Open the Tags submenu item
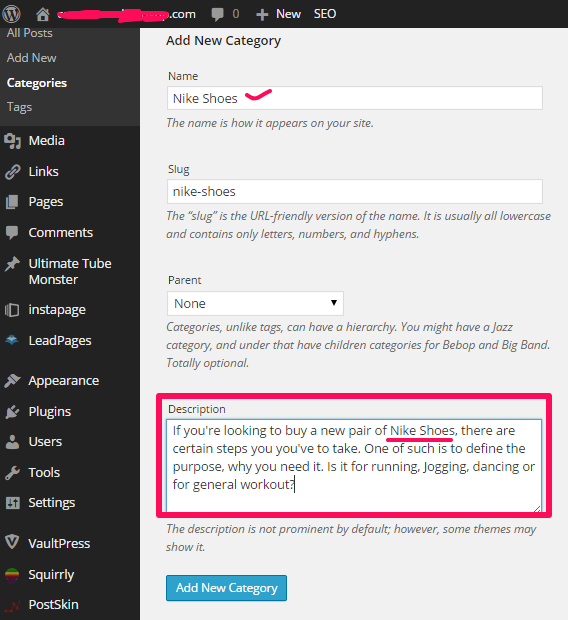 point(19,107)
